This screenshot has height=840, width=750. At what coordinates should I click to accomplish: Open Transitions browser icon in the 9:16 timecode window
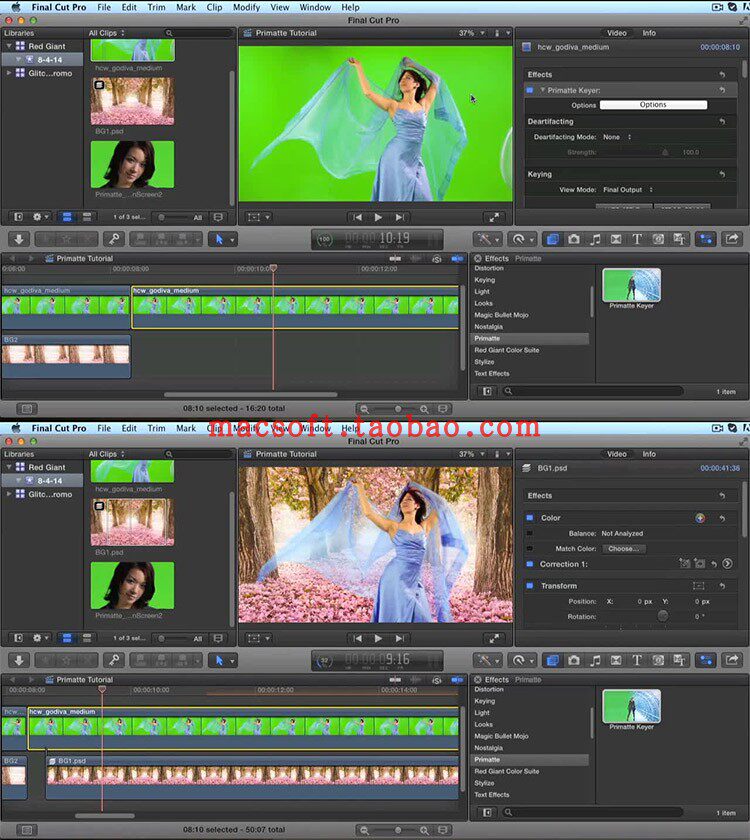point(616,660)
